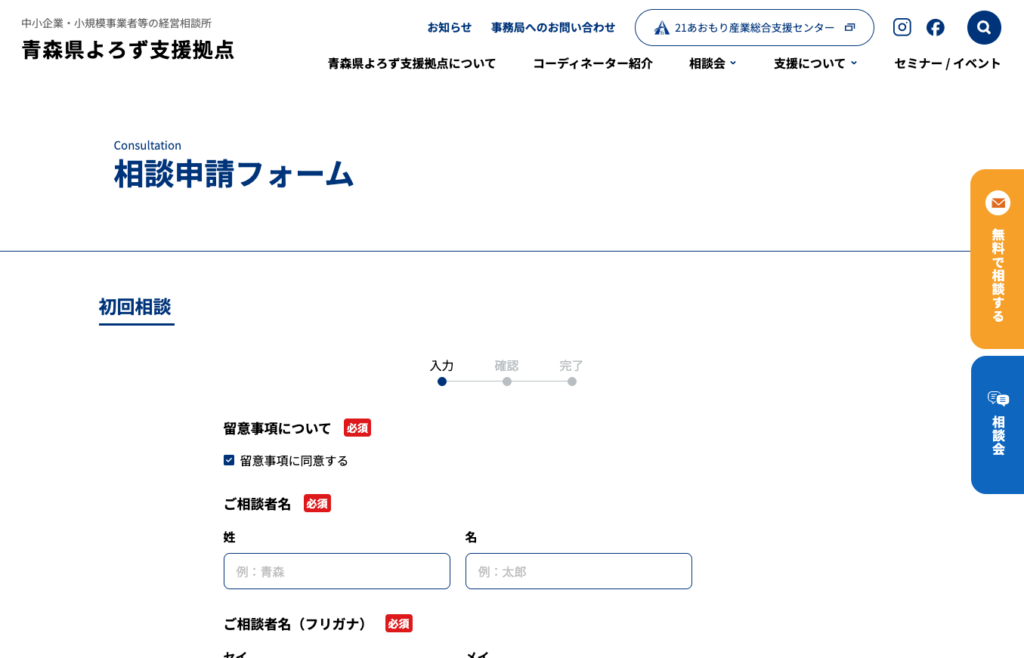Image resolution: width=1024 pixels, height=658 pixels.
Task: Click the search magnifier icon
Action: click(984, 27)
